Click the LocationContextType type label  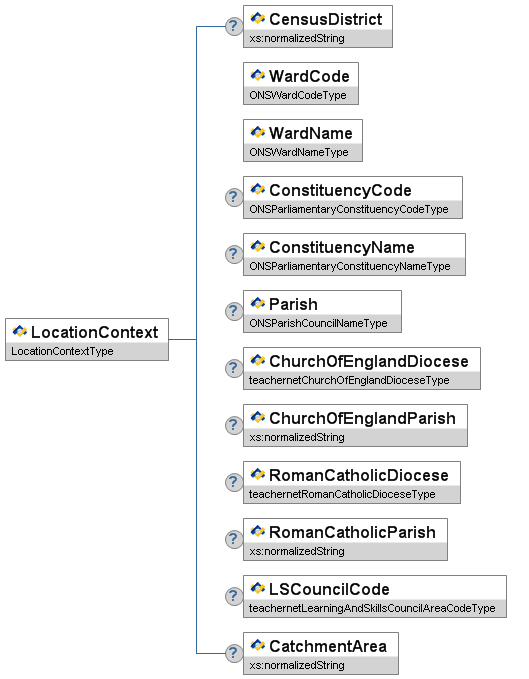62,351
